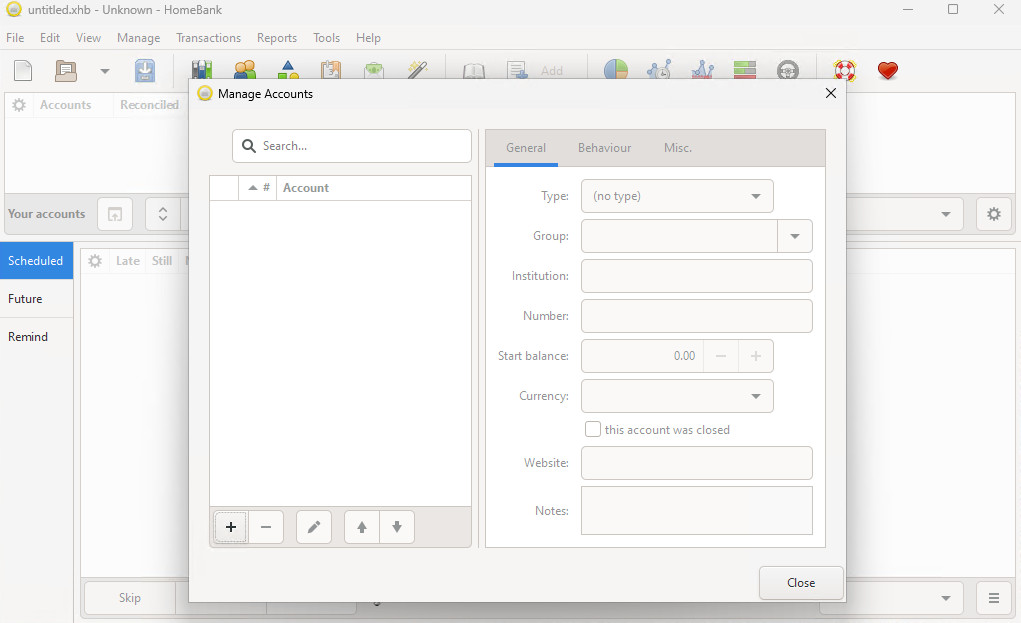The width and height of the screenshot is (1021, 623).
Task: Click the Website input field
Action: pos(697,463)
